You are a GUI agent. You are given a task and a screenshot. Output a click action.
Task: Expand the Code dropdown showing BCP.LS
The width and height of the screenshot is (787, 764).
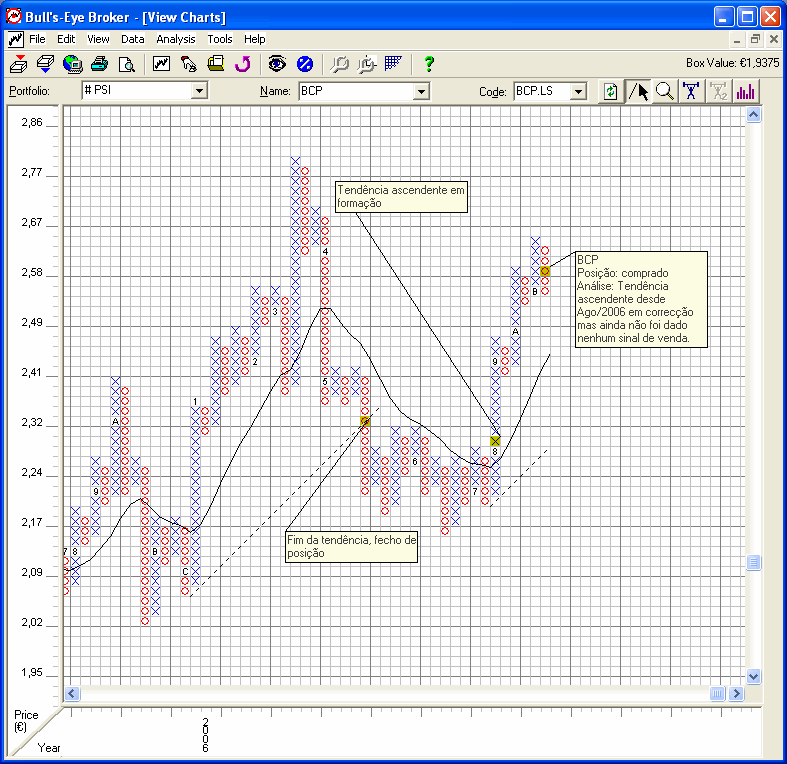click(578, 91)
